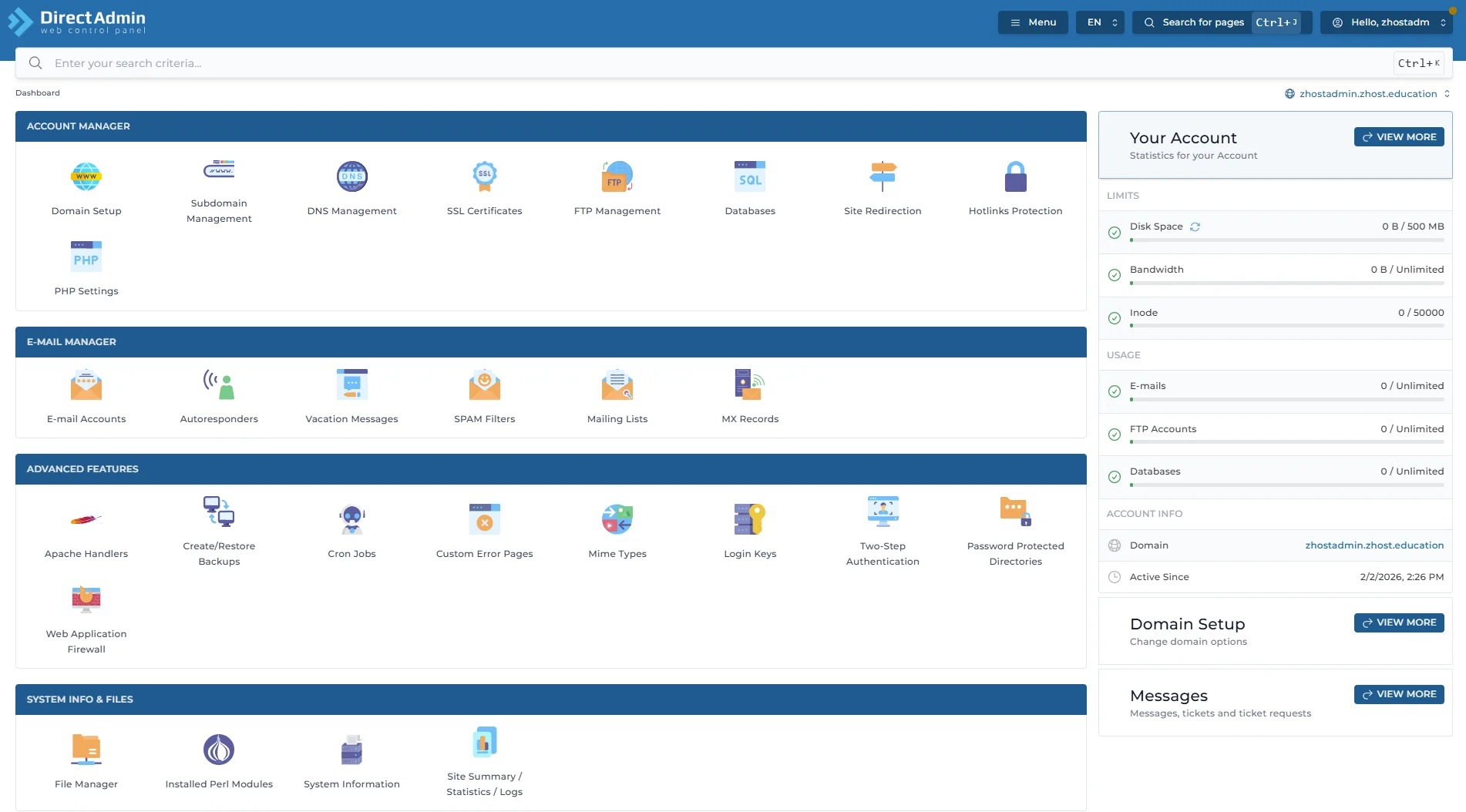
Task: Open Two-Step Authentication icon
Action: coord(883,512)
